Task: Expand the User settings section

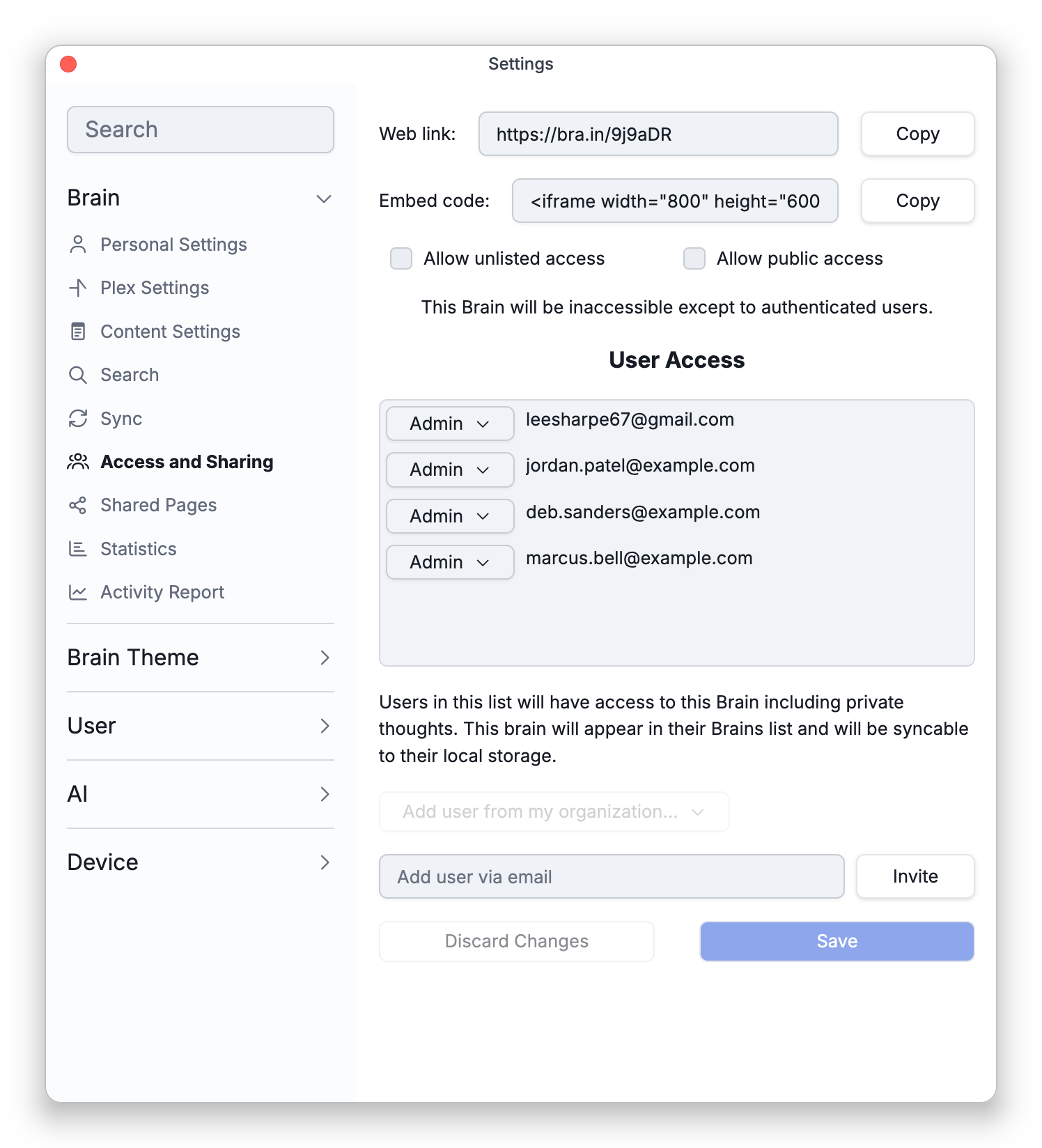Action: (x=201, y=726)
